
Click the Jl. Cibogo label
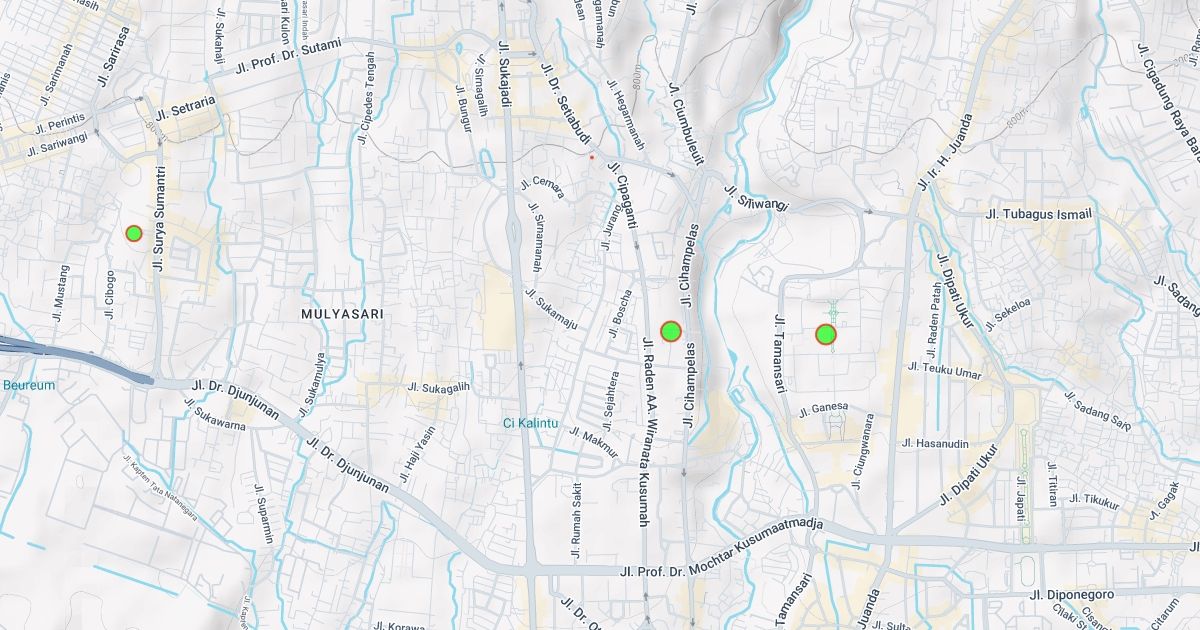point(110,294)
